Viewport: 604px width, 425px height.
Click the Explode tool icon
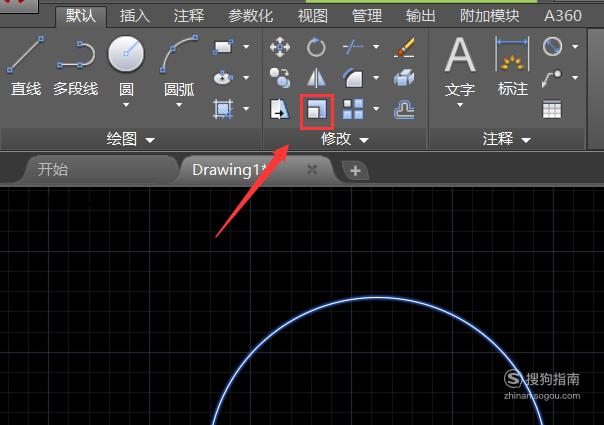(x=404, y=78)
